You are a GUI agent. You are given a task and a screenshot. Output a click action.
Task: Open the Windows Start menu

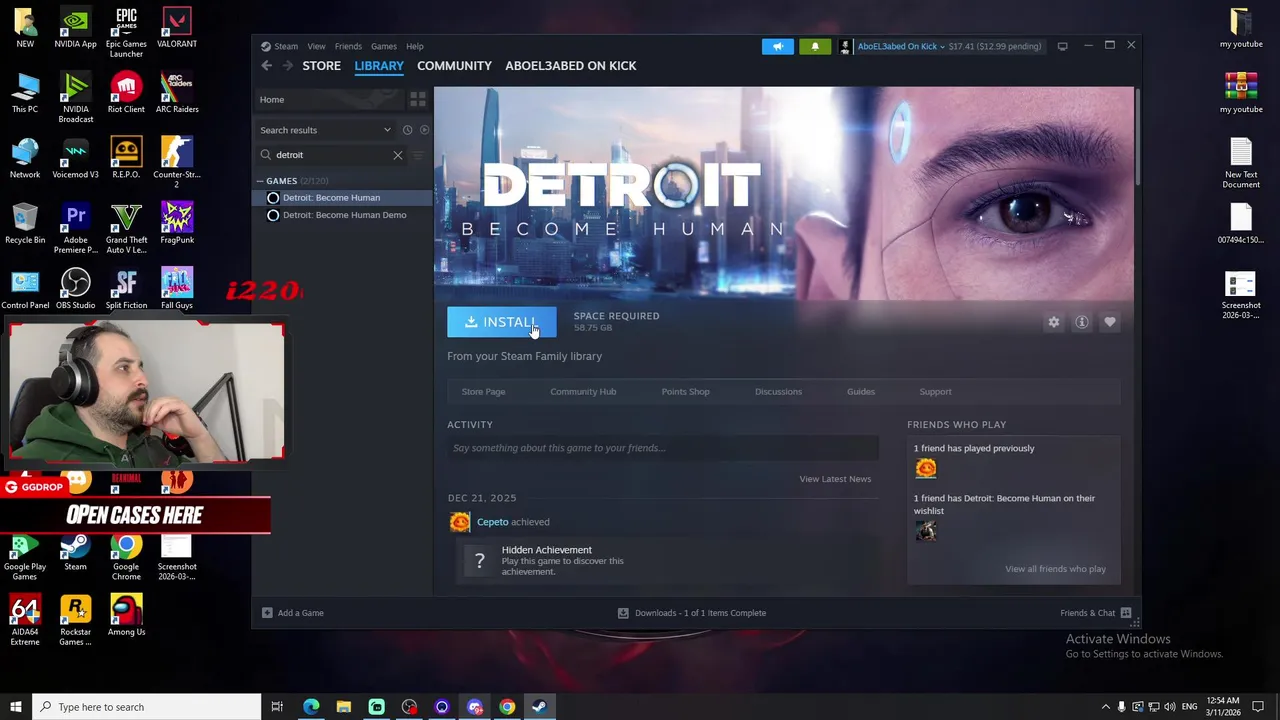click(x=15, y=707)
